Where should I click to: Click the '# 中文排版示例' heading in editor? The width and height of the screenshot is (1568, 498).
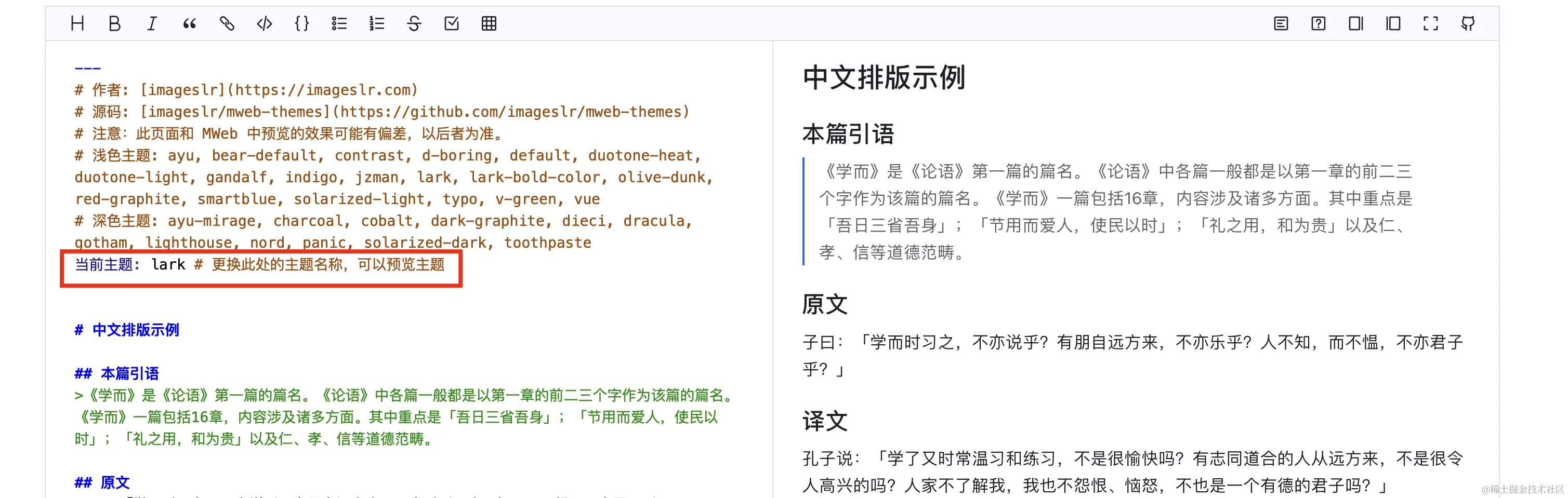127,330
